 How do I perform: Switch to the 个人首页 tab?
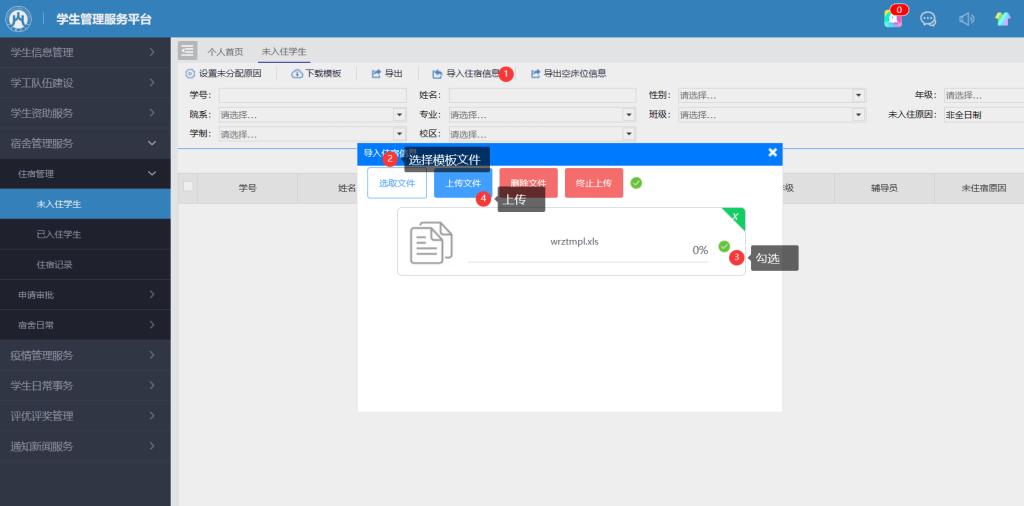[x=225, y=51]
